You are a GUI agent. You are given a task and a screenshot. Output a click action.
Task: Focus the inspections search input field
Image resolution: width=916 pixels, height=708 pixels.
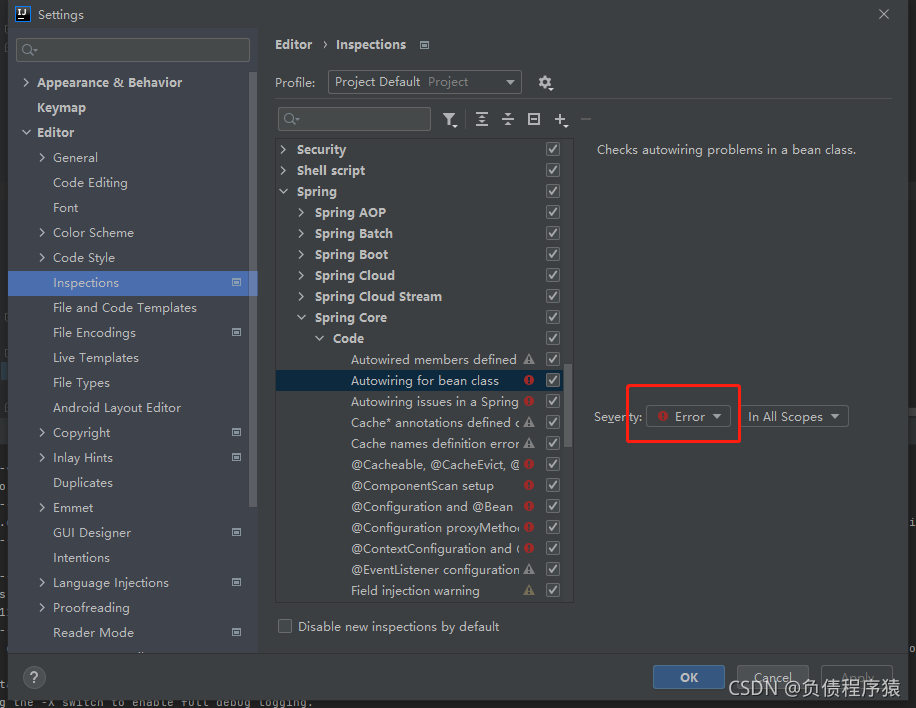coord(355,119)
